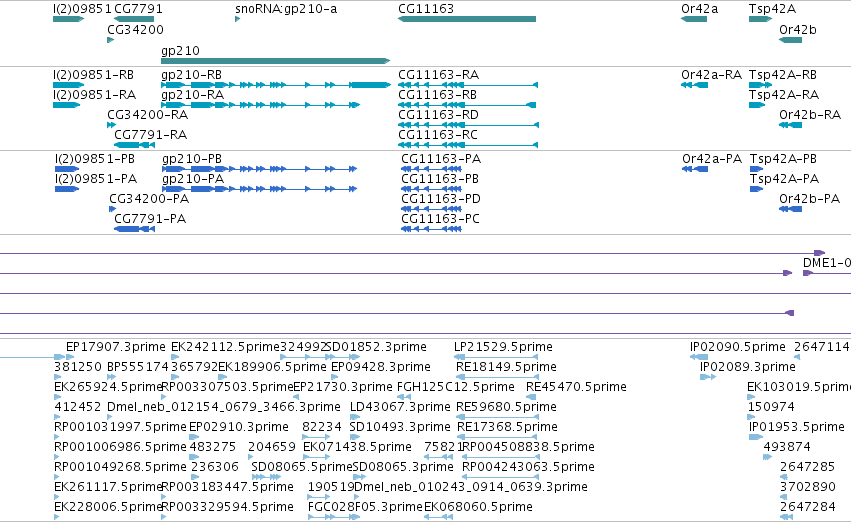851x522 pixels.
Task: Select the CG11163-RD transcript label
Action: [439, 115]
